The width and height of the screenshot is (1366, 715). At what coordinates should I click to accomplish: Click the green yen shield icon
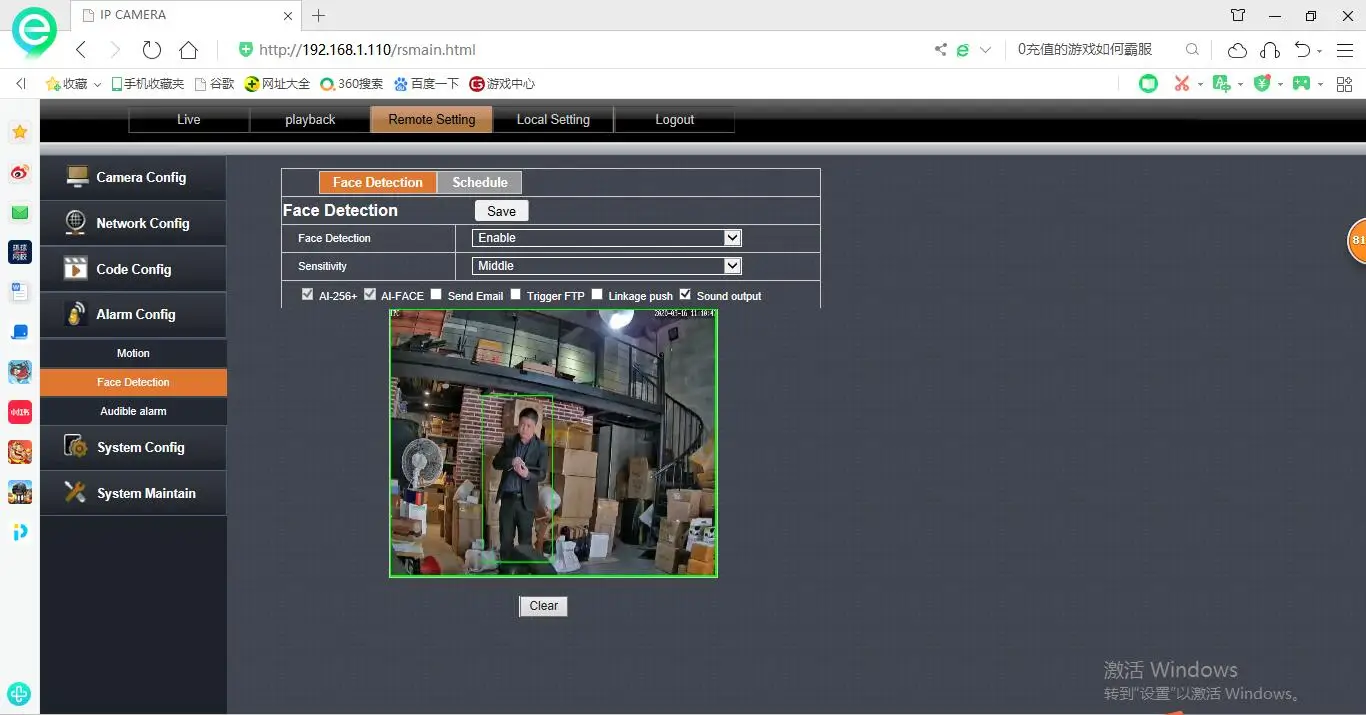pyautogui.click(x=1262, y=83)
